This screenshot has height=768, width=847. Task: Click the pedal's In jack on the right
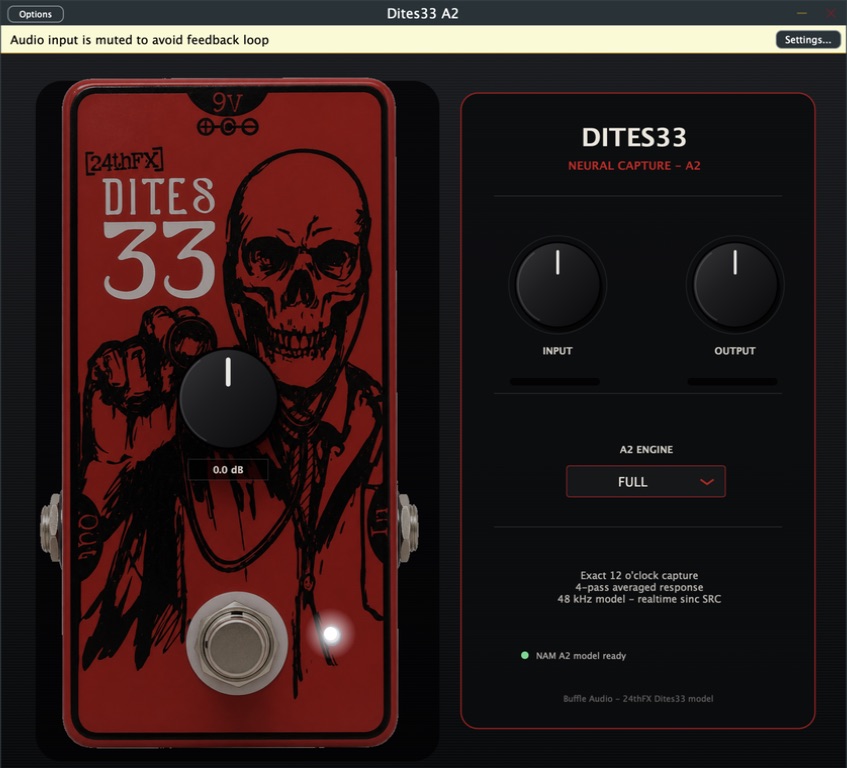click(408, 529)
